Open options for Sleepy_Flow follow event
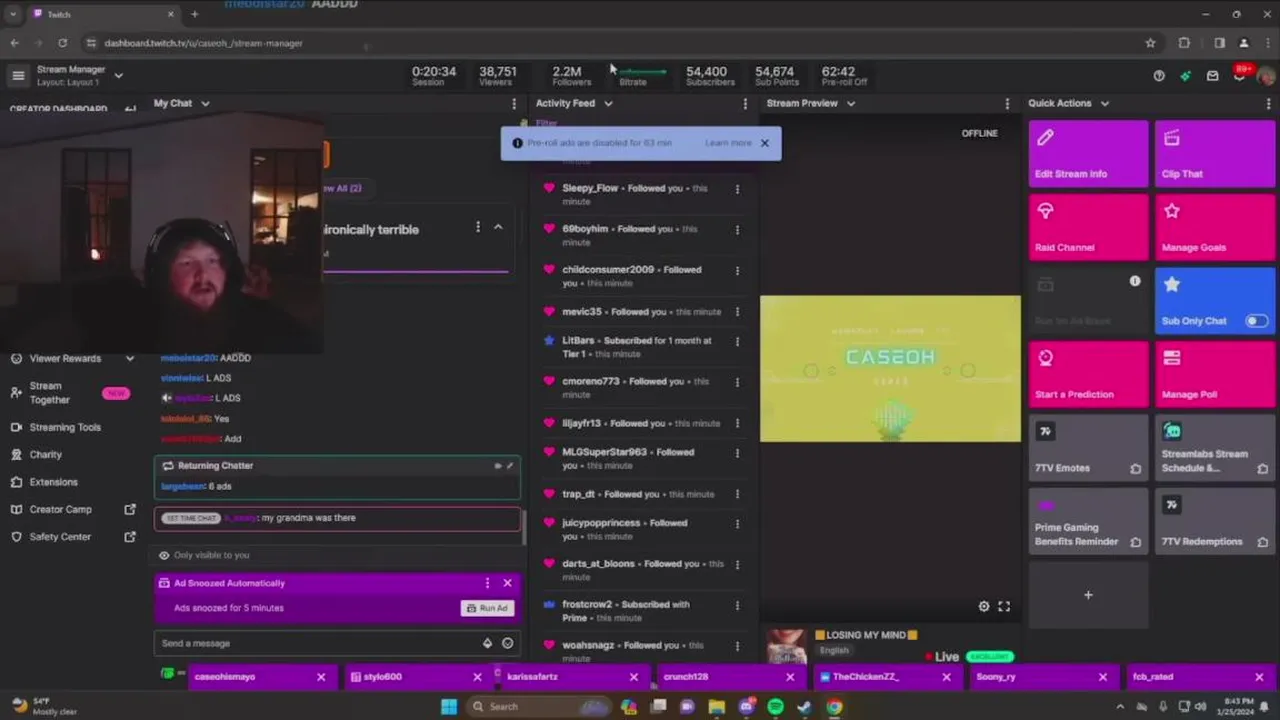This screenshot has width=1280, height=720. pos(737,189)
